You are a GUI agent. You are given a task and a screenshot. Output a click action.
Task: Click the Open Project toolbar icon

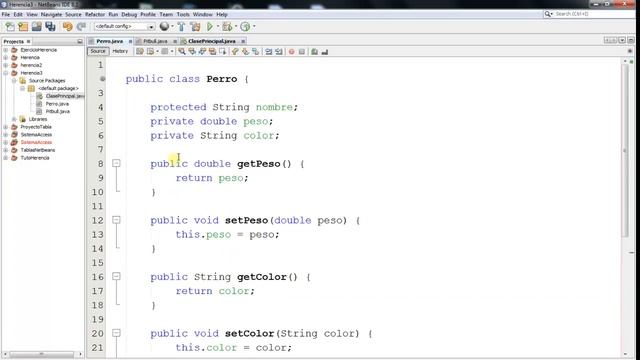pyautogui.click(x=37, y=27)
